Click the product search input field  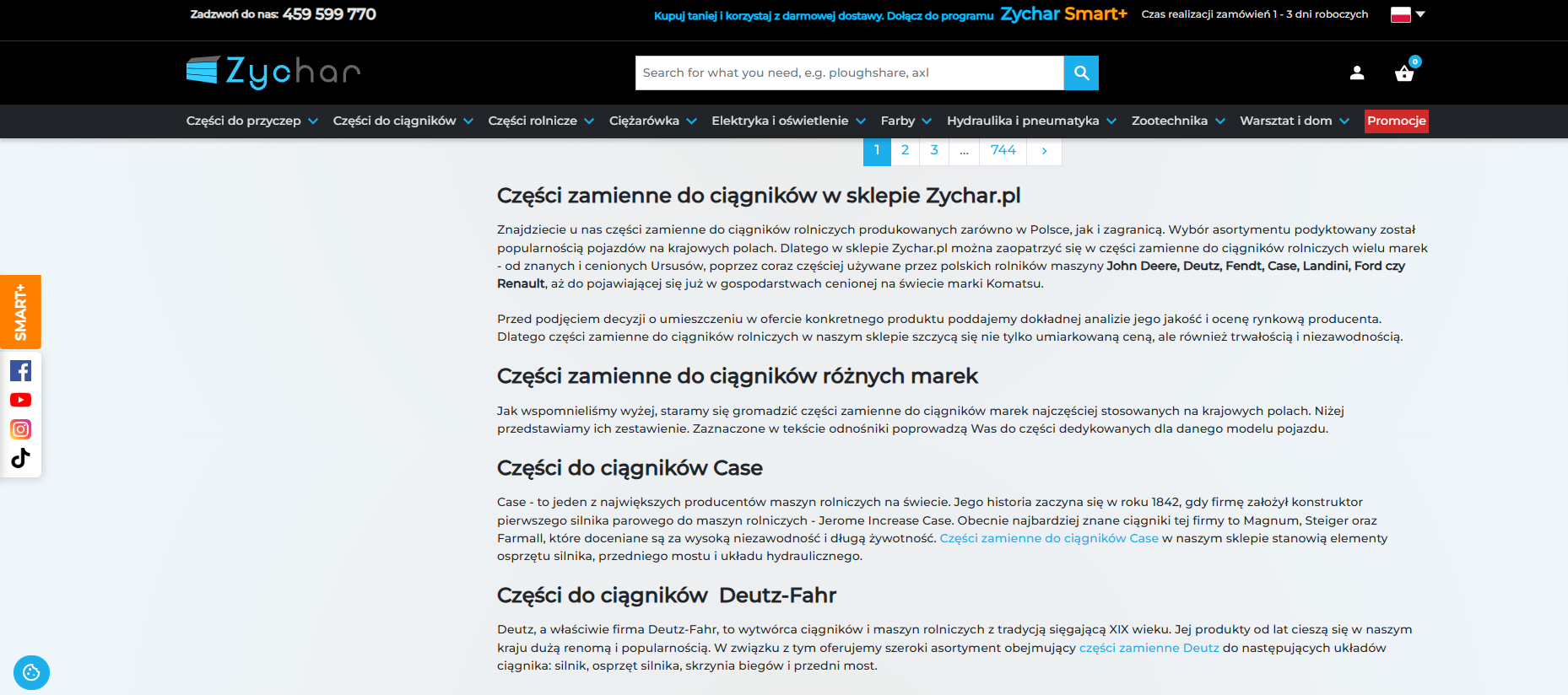point(849,73)
